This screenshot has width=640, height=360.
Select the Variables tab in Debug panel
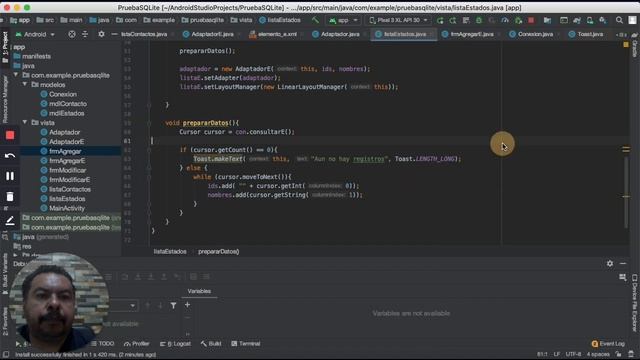click(x=199, y=291)
